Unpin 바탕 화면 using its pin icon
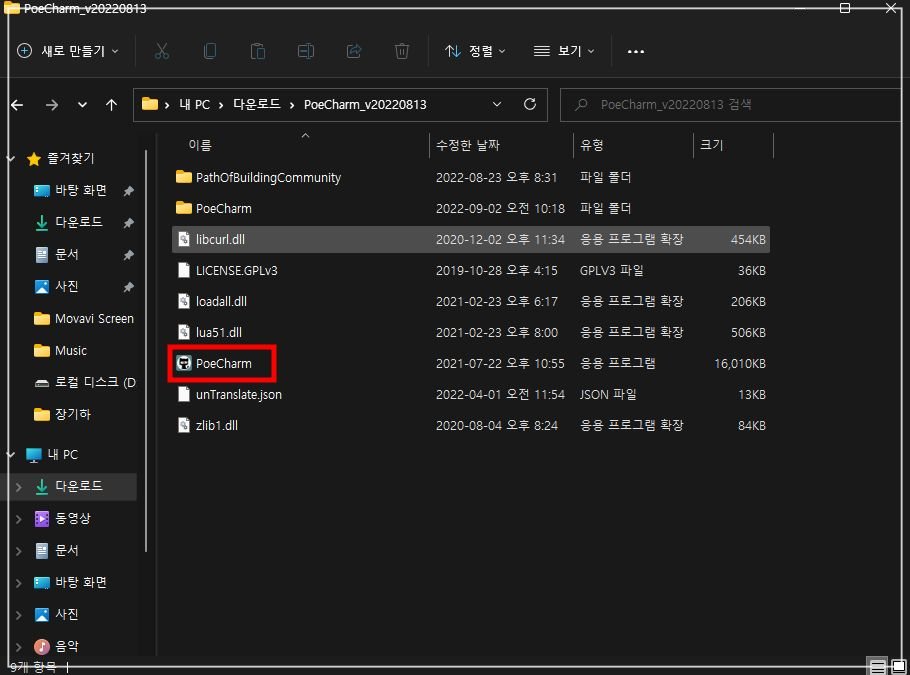Viewport: 910px width, 675px height. (127, 190)
